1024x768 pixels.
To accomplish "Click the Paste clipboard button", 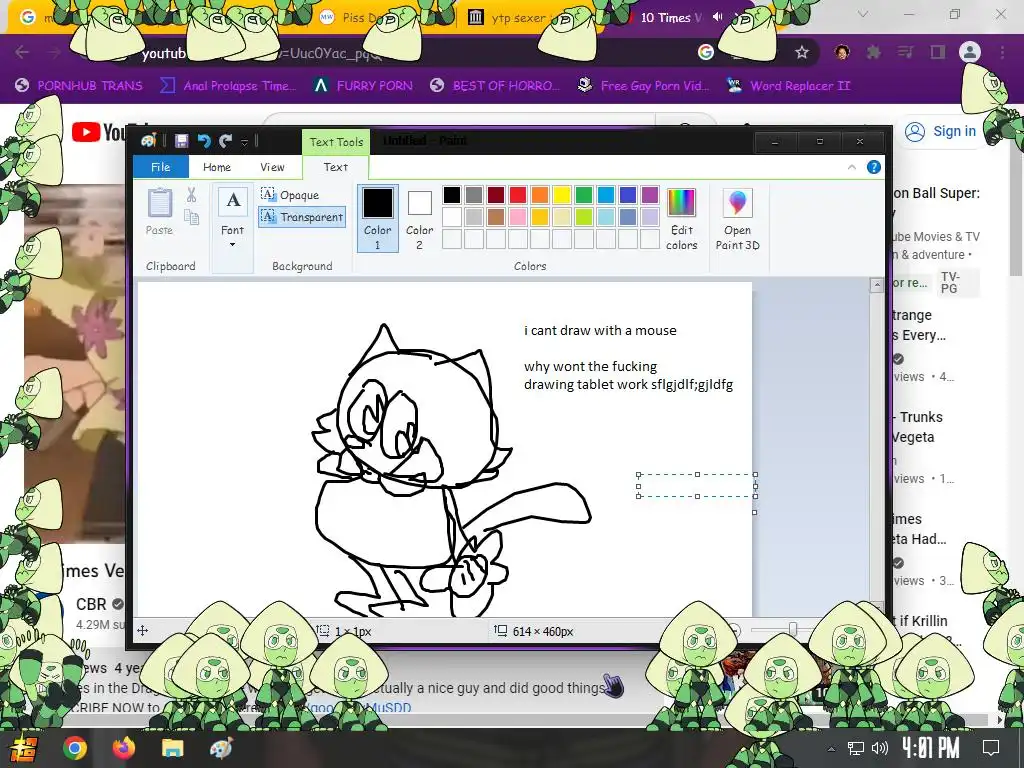I will (x=159, y=212).
